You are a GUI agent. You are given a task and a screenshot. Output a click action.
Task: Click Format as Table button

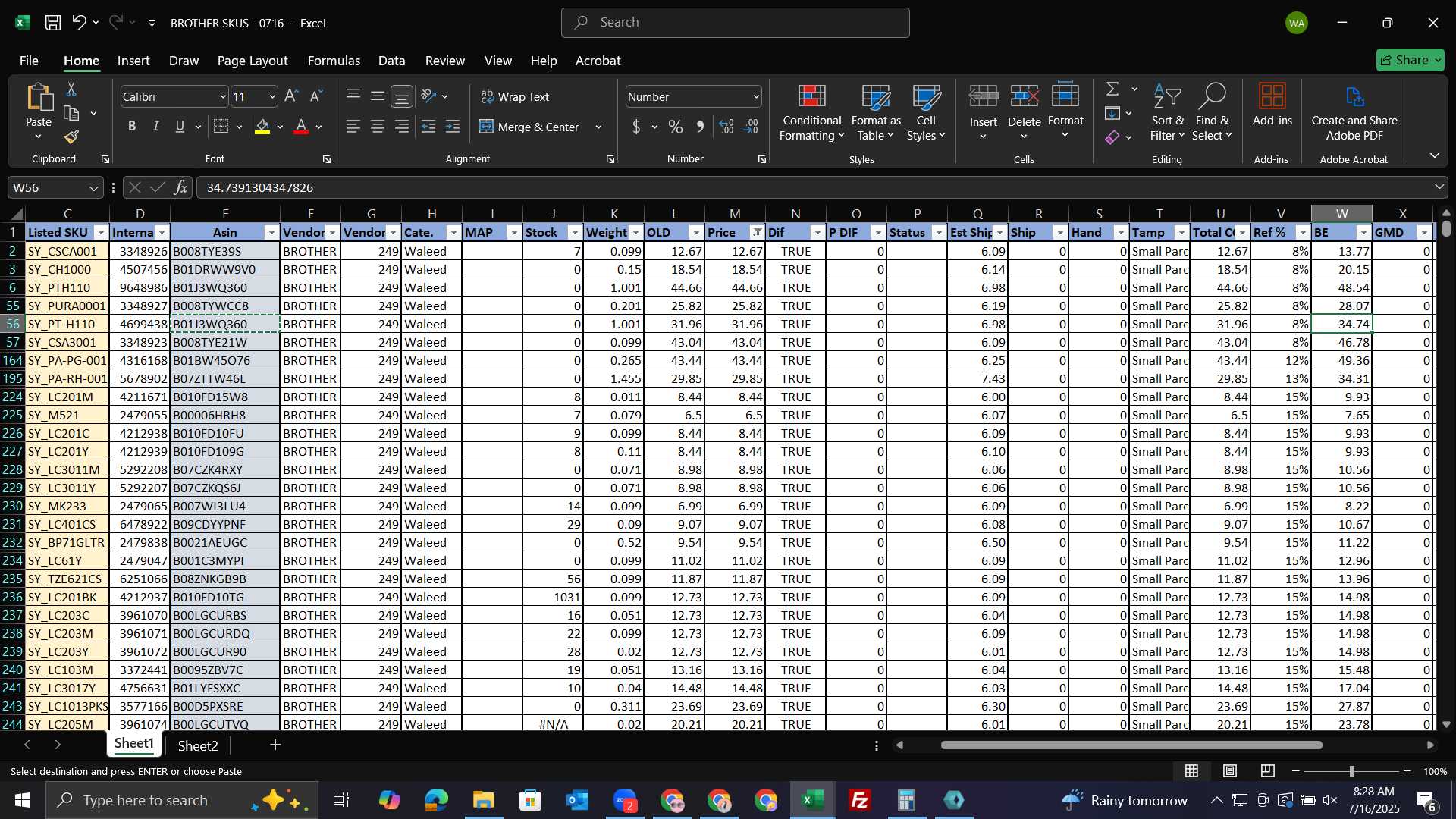click(x=876, y=112)
